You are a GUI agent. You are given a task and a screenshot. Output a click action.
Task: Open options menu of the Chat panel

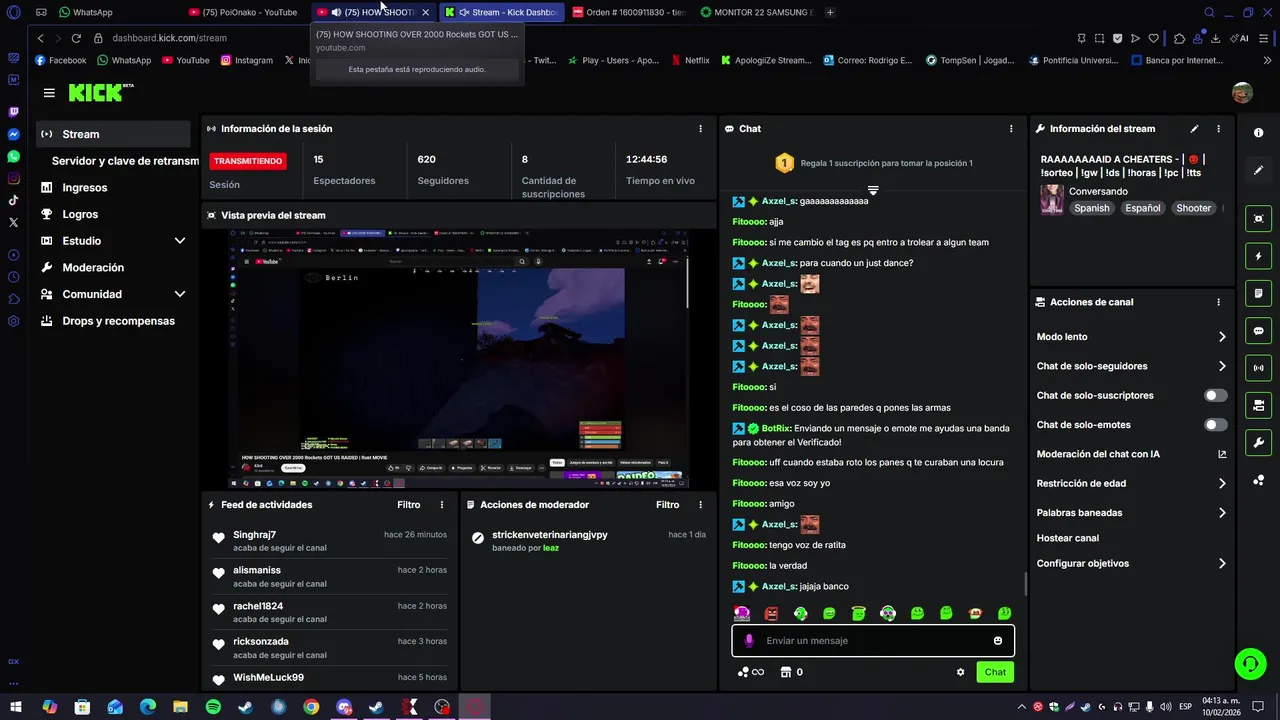(x=1011, y=129)
